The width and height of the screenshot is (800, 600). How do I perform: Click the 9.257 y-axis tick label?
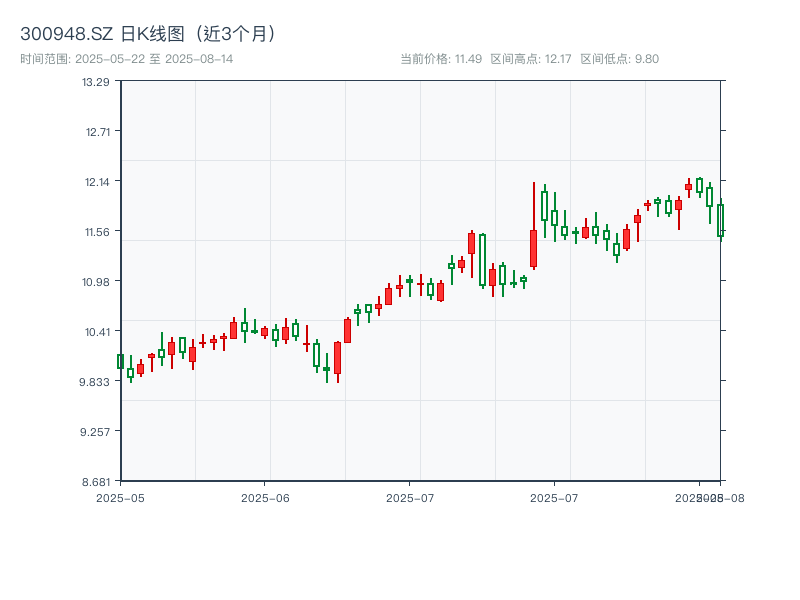[95, 431]
